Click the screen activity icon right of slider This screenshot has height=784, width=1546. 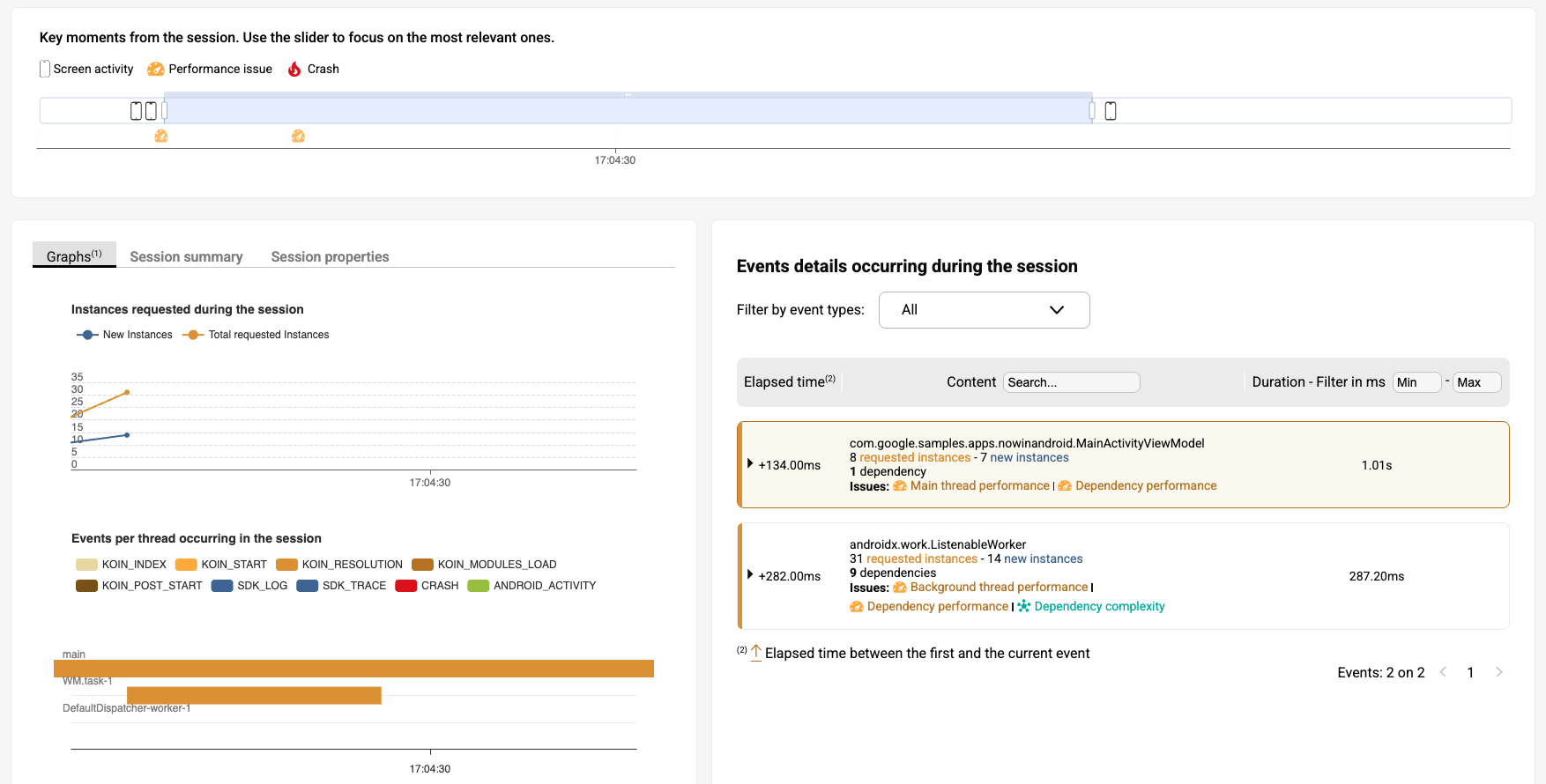[1111, 111]
